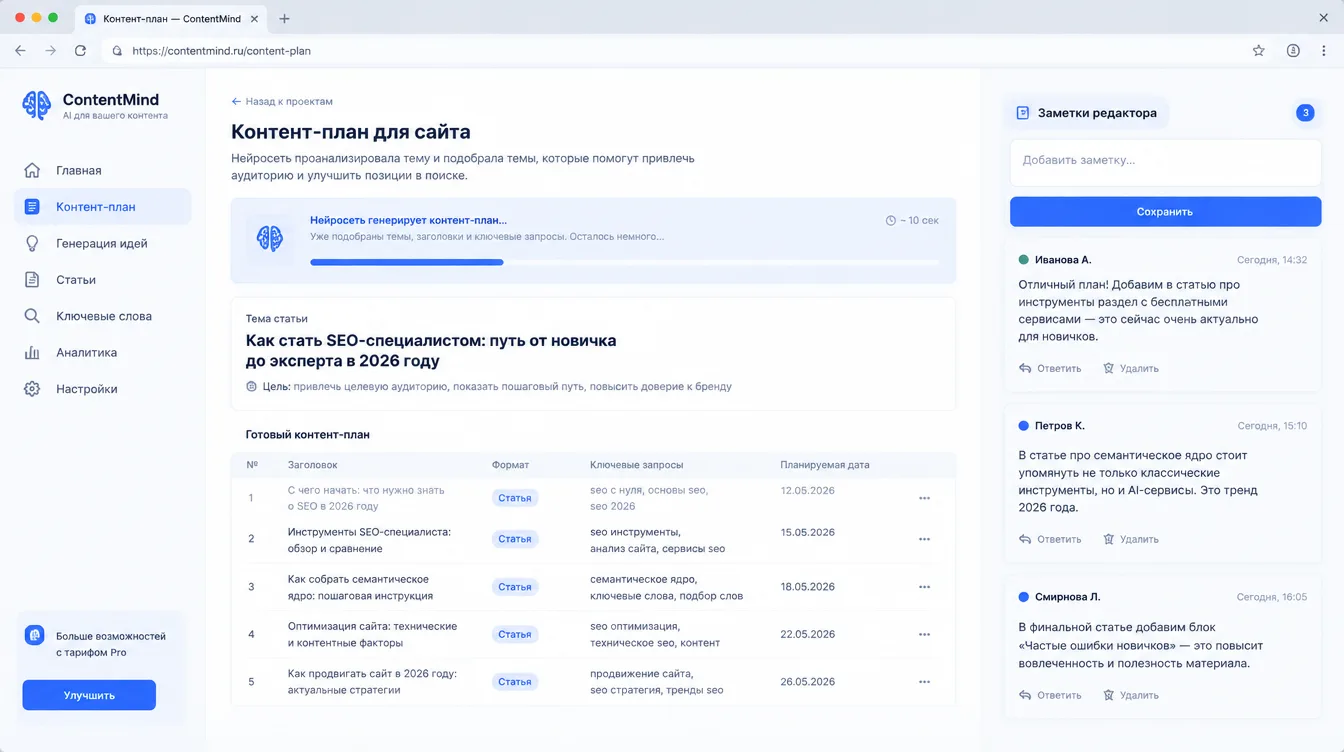Click the brain icon in the generation banner

point(269,238)
